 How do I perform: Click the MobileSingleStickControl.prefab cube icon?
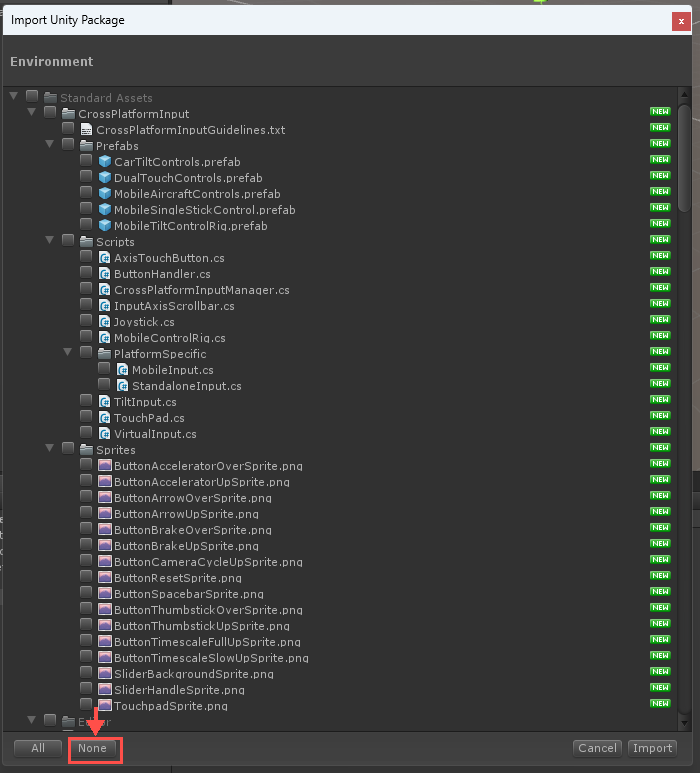(105, 210)
